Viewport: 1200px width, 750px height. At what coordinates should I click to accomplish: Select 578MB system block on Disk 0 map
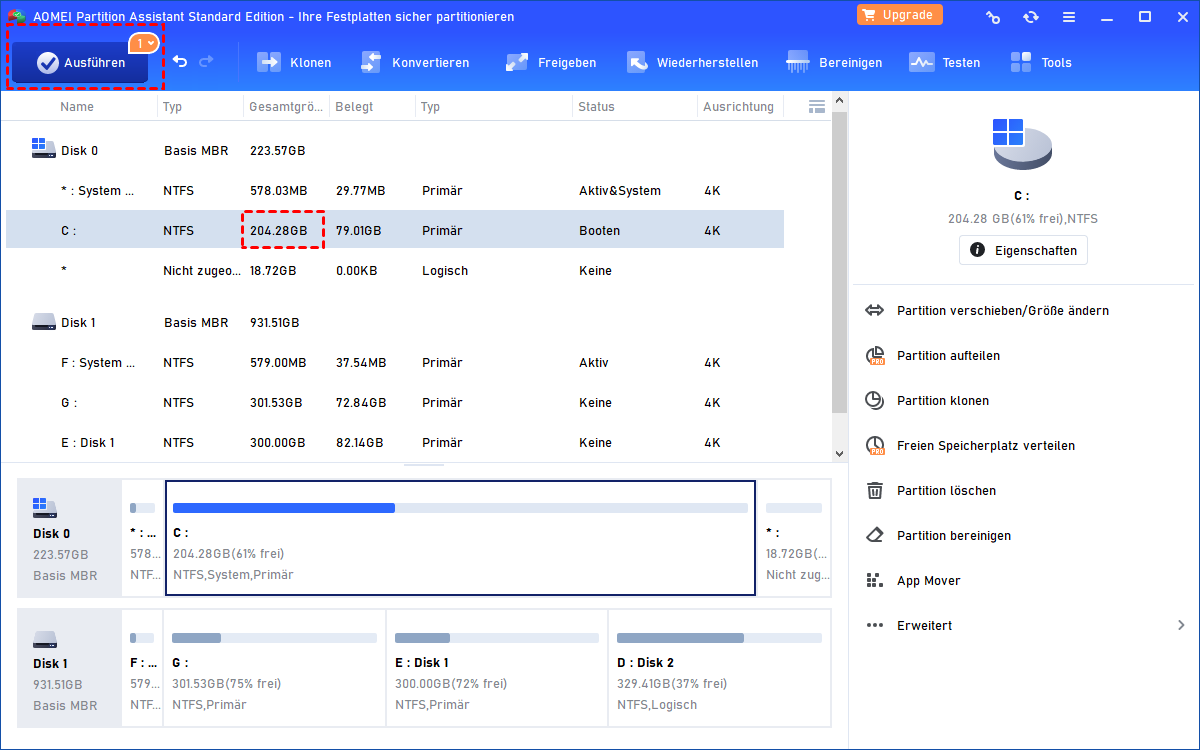point(143,538)
